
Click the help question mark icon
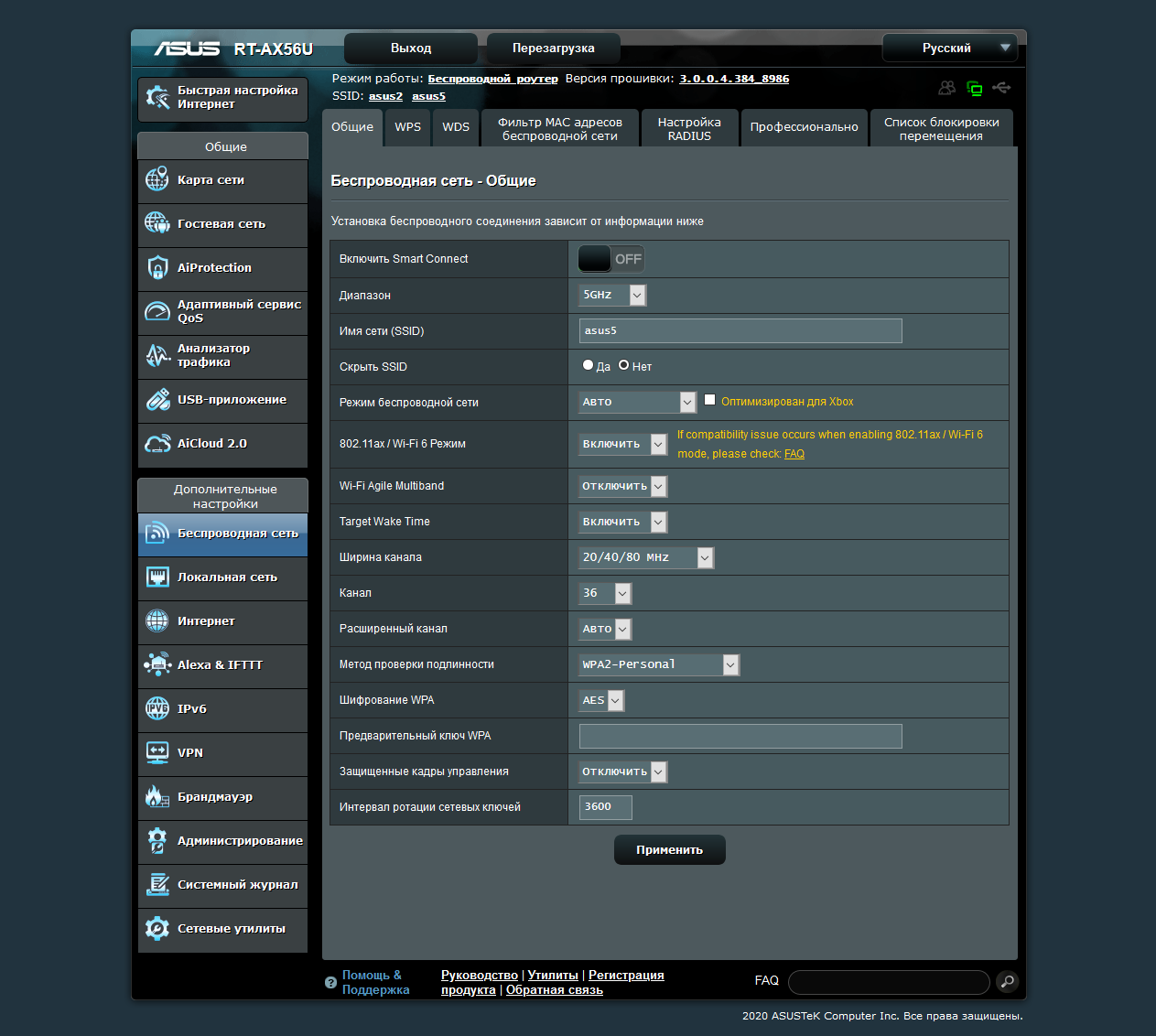(x=331, y=983)
